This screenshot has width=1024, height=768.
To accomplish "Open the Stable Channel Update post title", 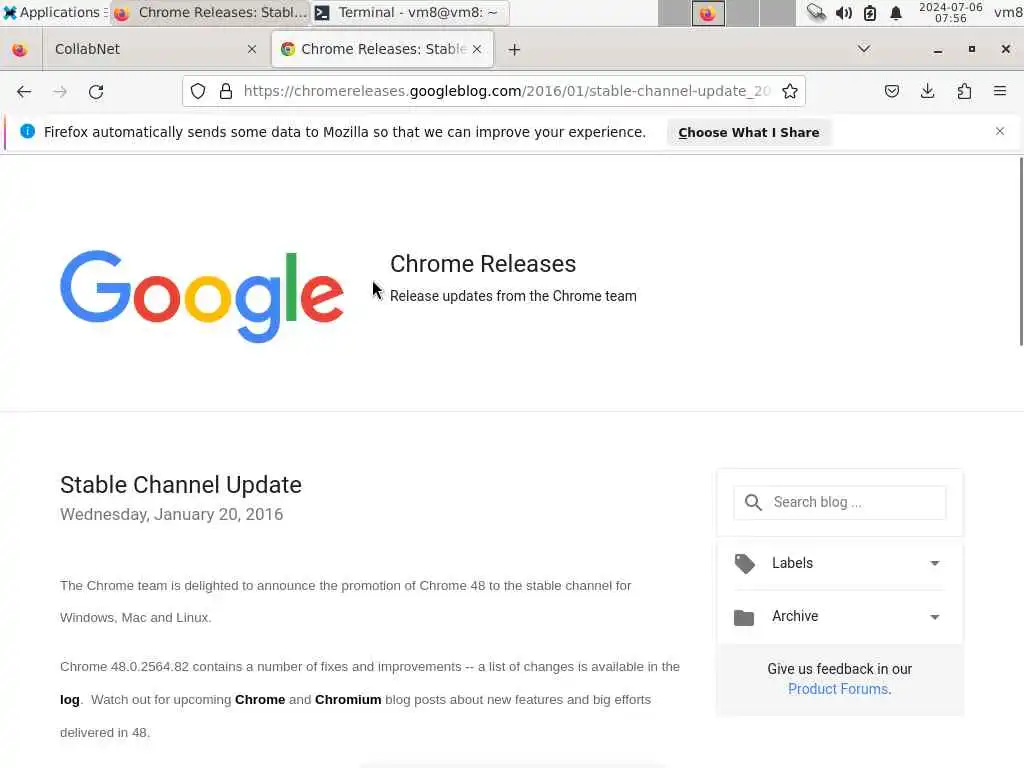I will click(x=181, y=485).
